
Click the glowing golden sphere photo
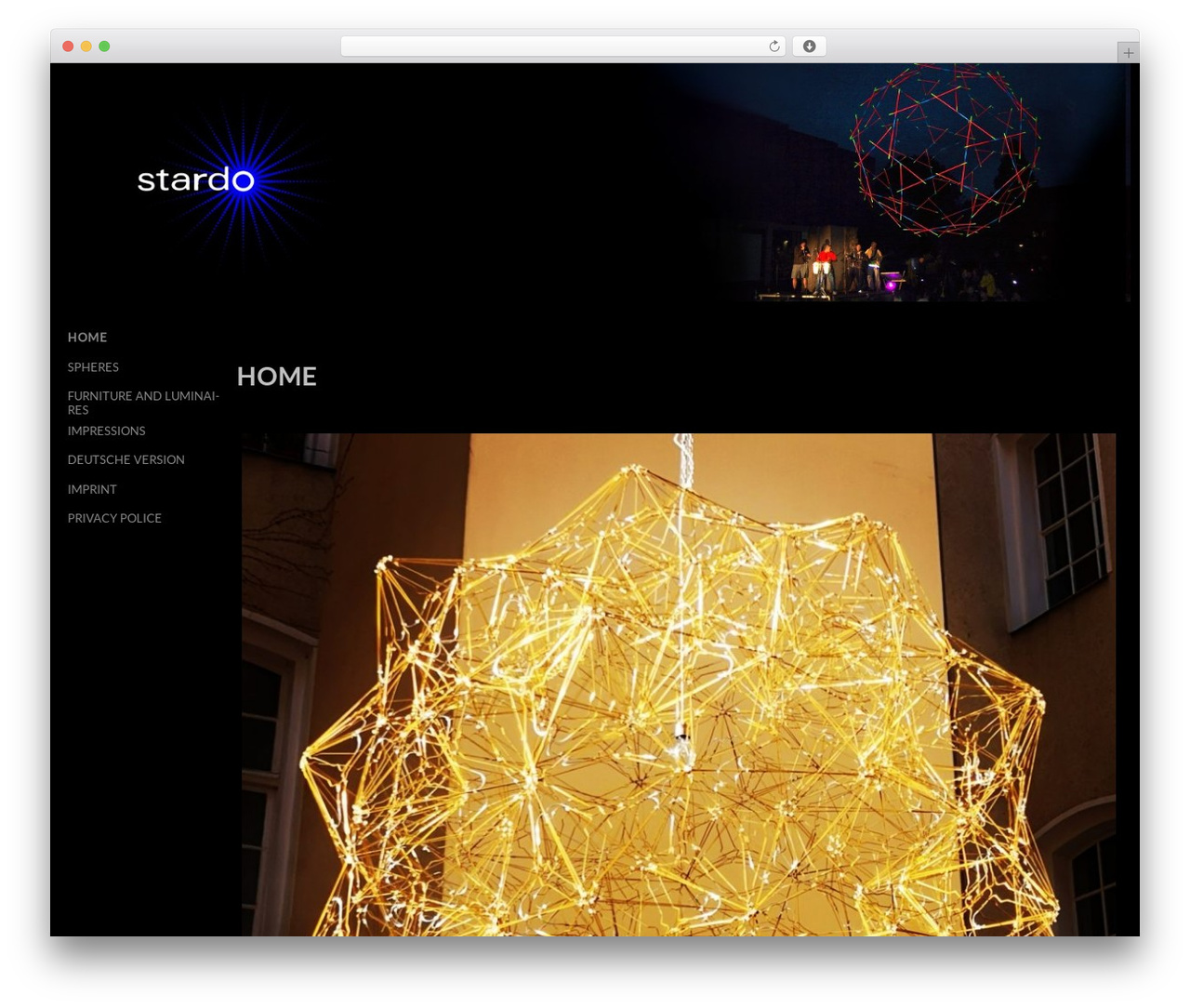pyautogui.click(x=679, y=684)
